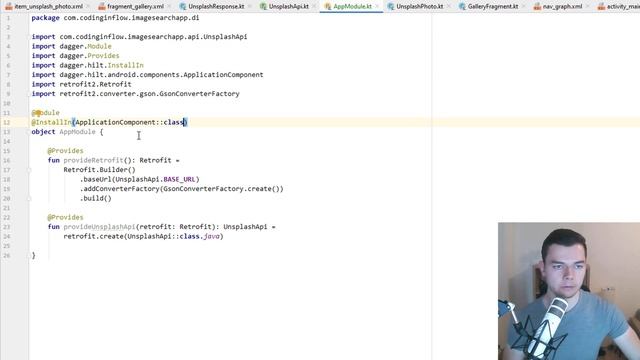The width and height of the screenshot is (640, 360).
Task: Click the package declaration line
Action: pos(116,18)
